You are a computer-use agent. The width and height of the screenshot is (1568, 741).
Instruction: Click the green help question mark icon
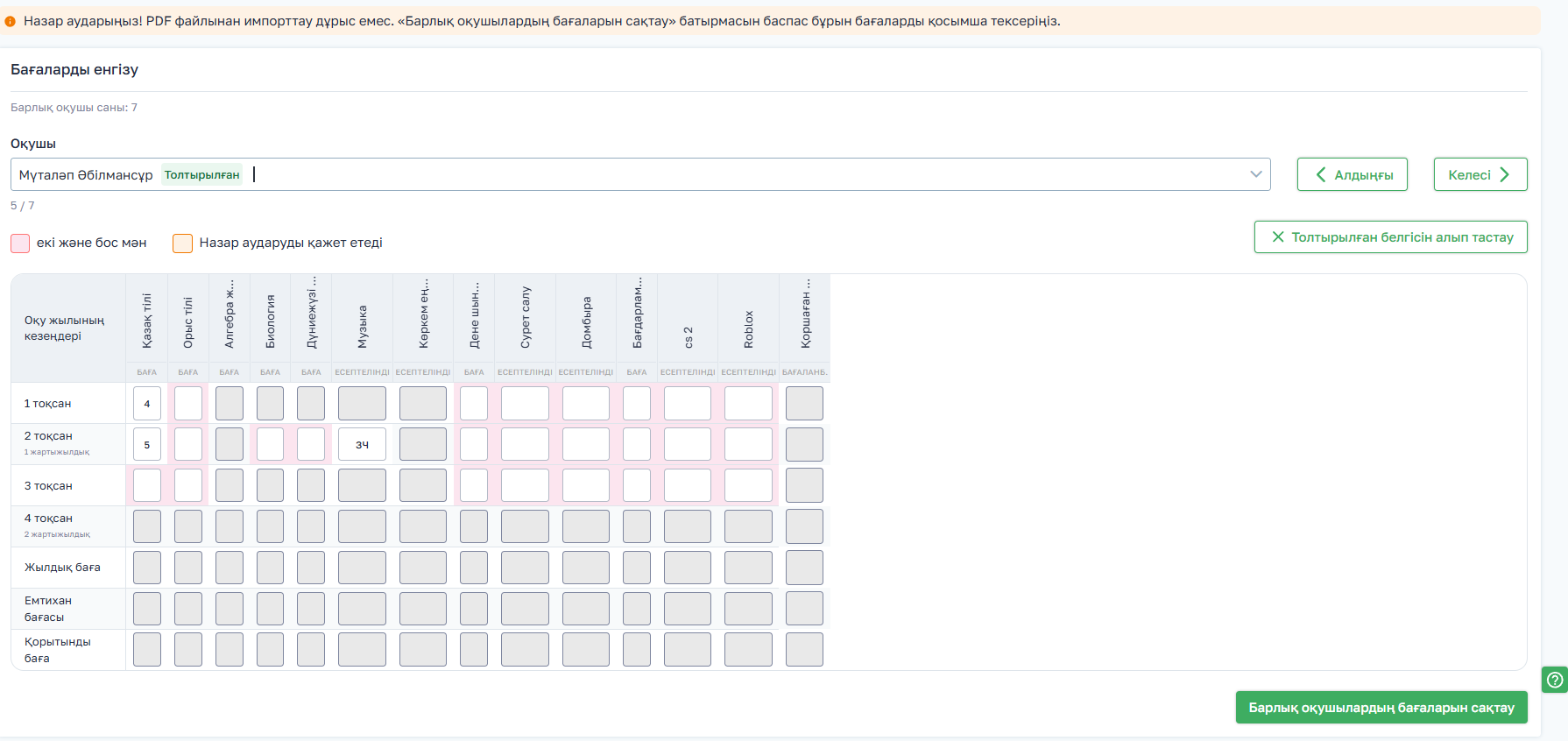(1555, 680)
